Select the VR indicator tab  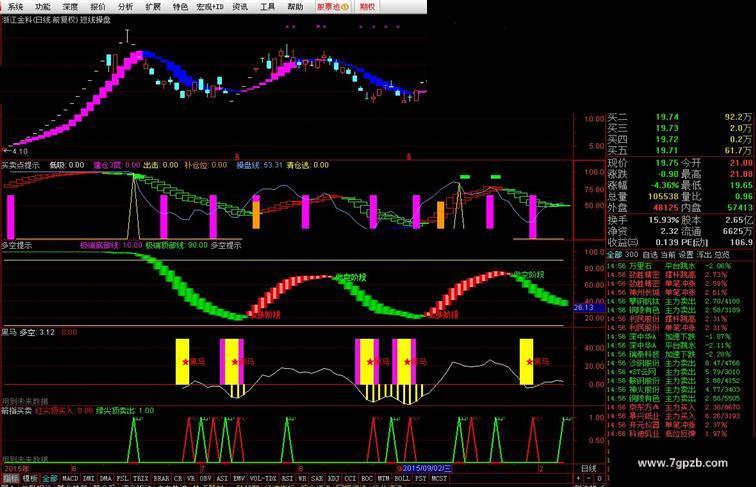[191, 479]
